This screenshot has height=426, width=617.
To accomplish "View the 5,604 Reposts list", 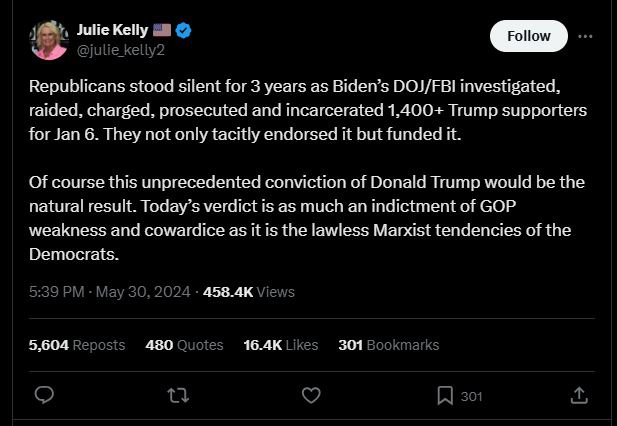I will click(x=77, y=344).
